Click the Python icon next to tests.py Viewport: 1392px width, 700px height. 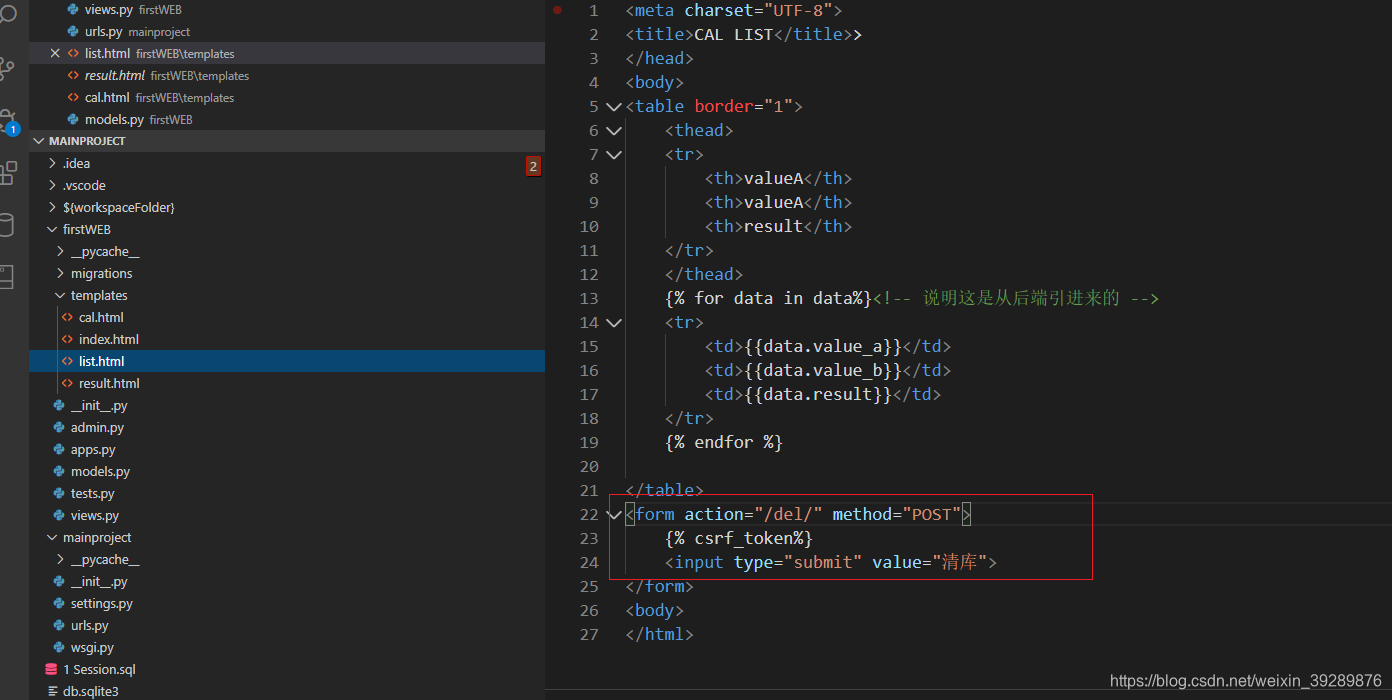click(x=59, y=493)
